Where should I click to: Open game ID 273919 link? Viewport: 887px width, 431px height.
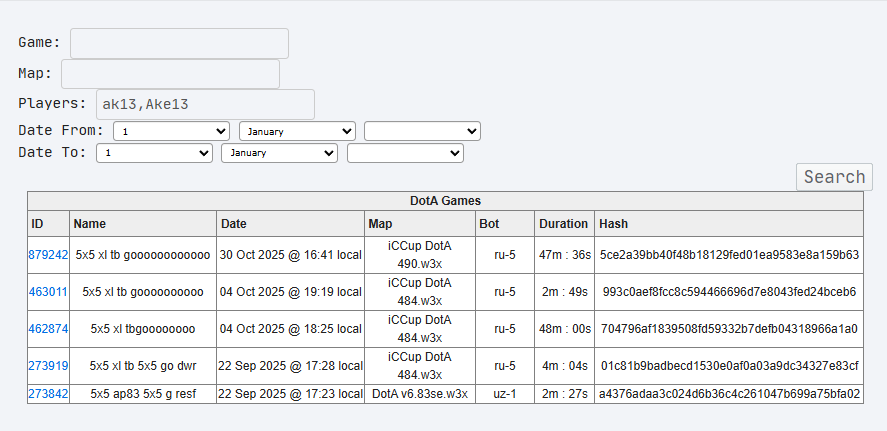pyautogui.click(x=49, y=365)
